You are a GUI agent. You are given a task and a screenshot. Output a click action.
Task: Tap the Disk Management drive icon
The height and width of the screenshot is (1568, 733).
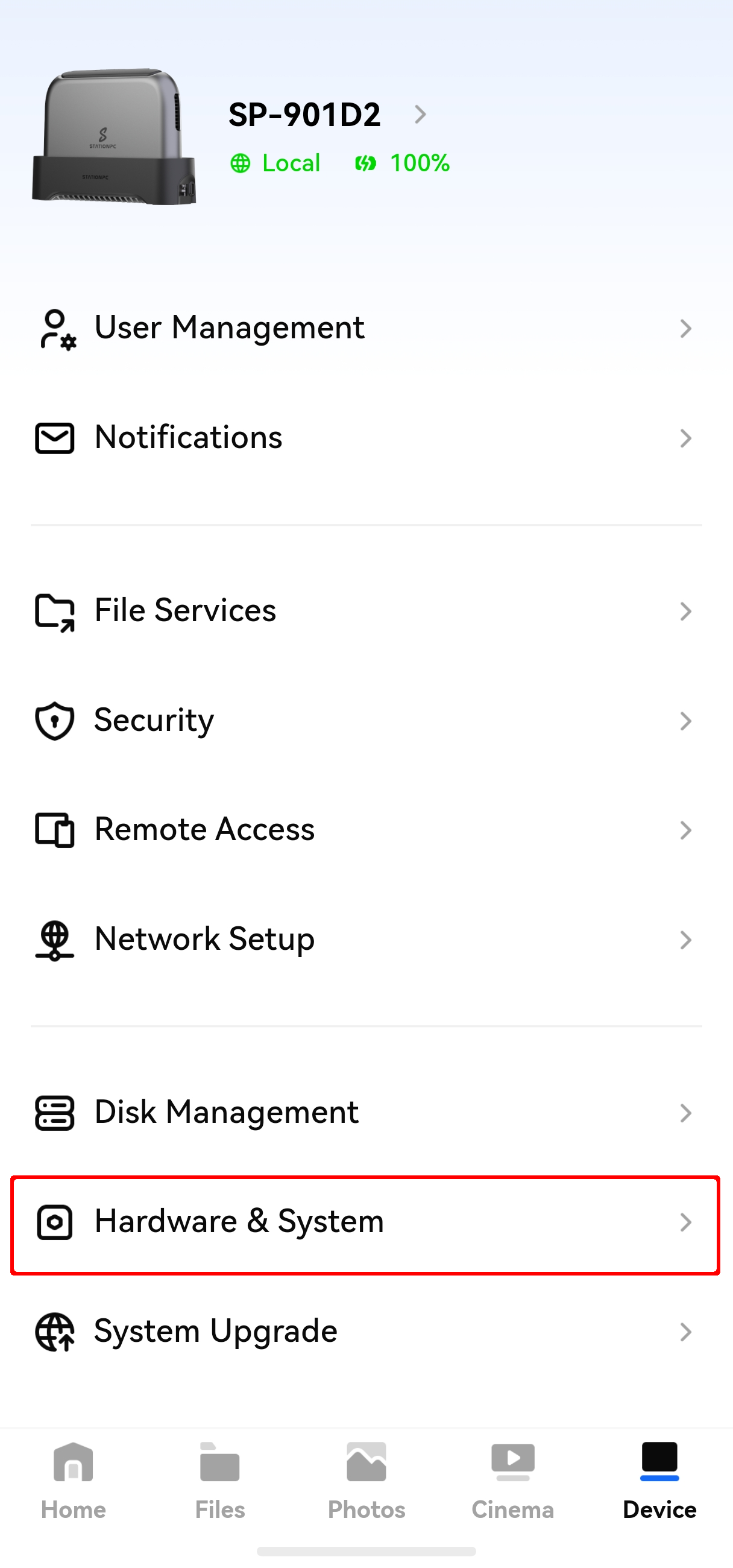(x=55, y=1113)
